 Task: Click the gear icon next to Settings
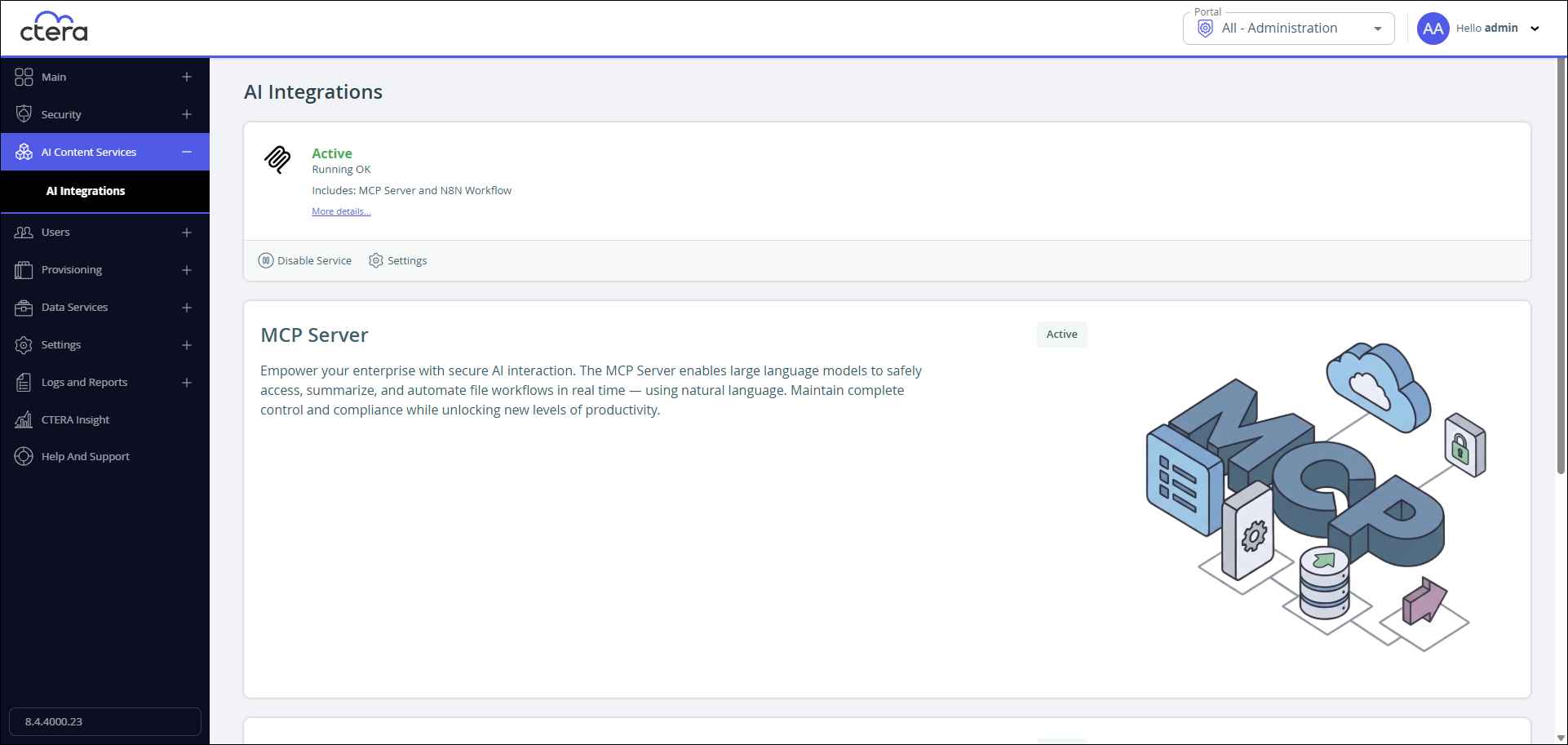tap(376, 261)
